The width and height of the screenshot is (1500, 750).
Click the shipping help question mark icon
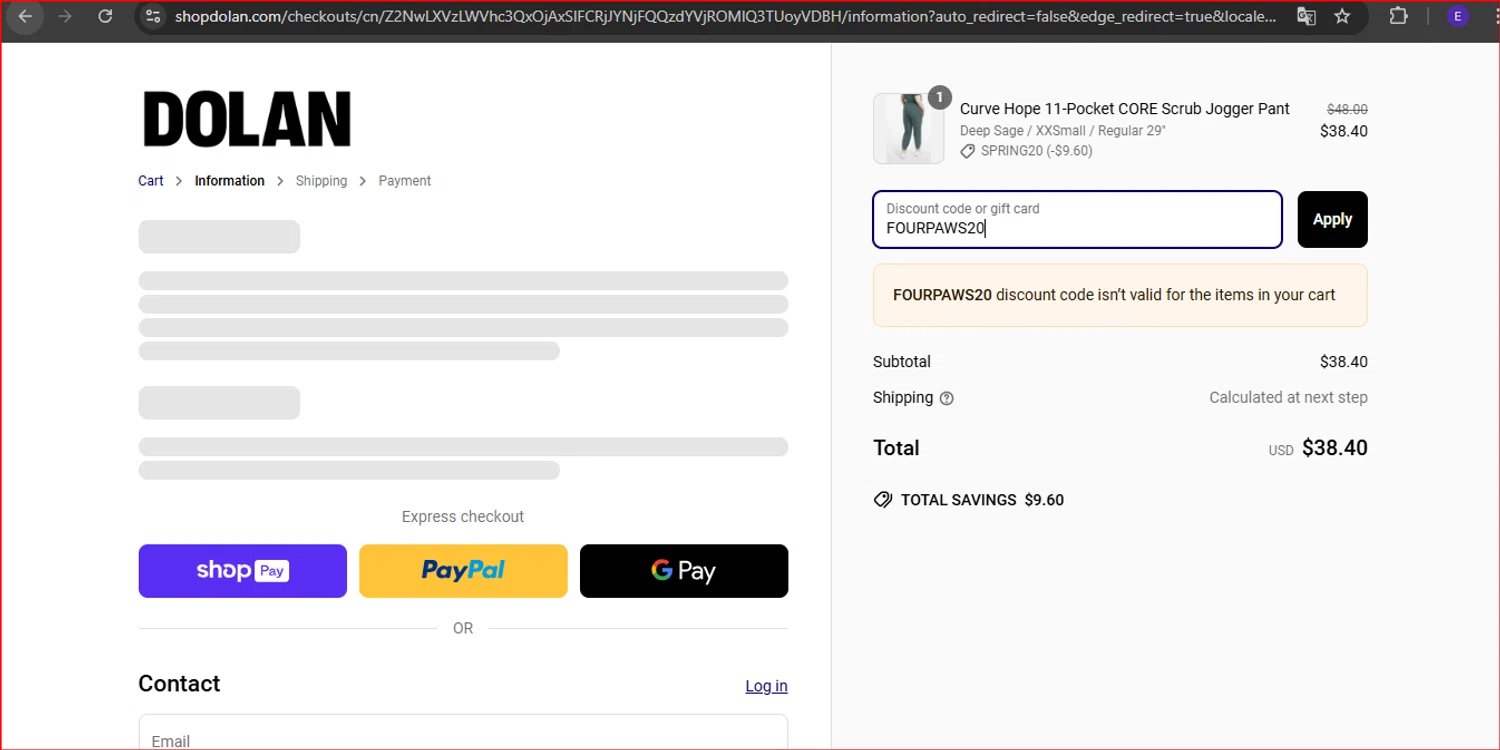click(x=946, y=398)
